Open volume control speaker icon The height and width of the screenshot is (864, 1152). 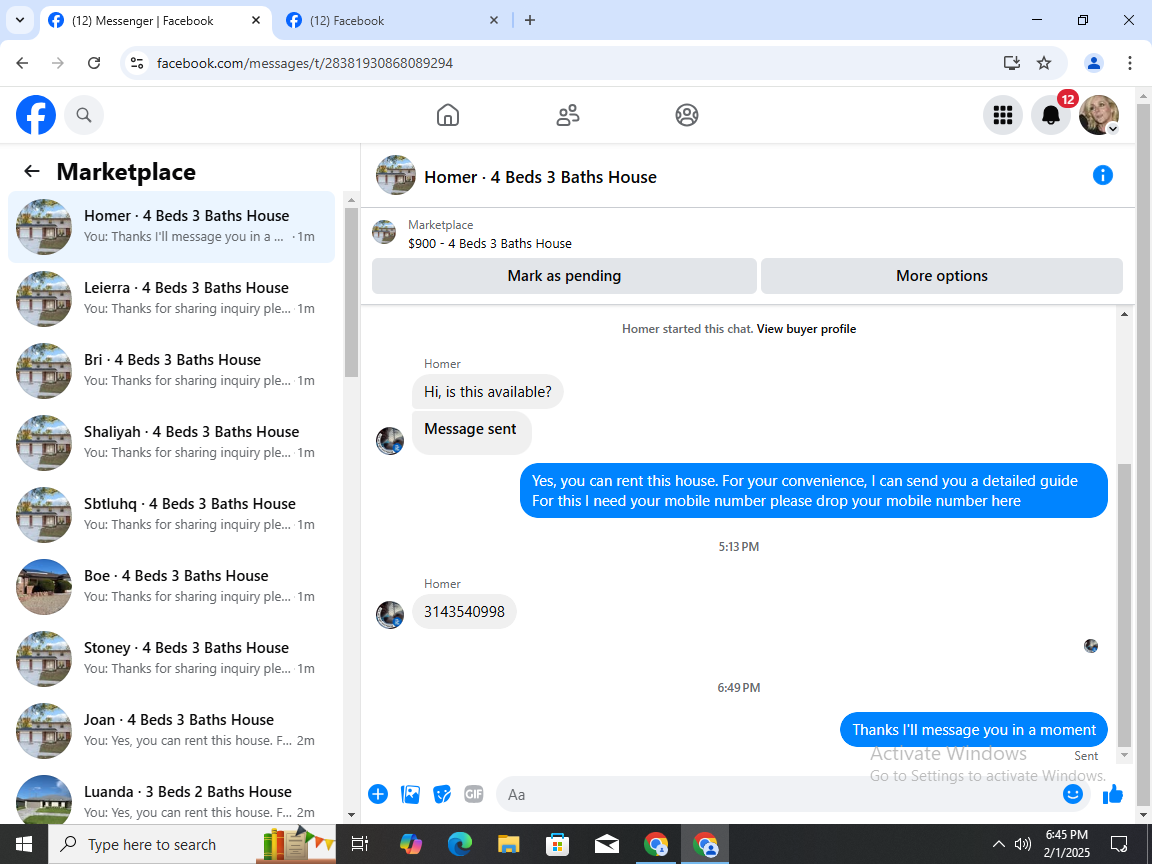point(1022,844)
